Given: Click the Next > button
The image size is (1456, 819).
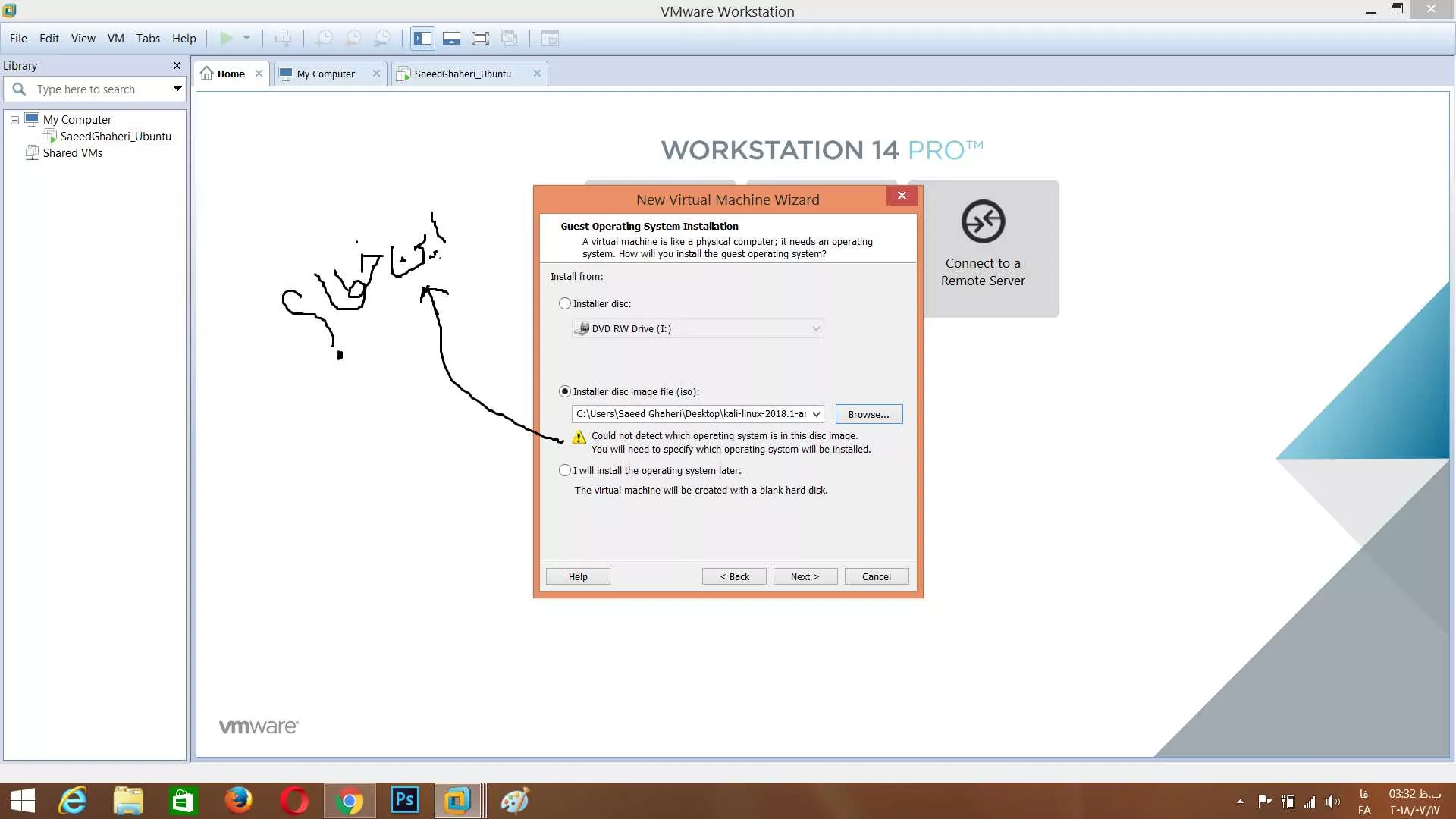Looking at the screenshot, I should pyautogui.click(x=805, y=576).
